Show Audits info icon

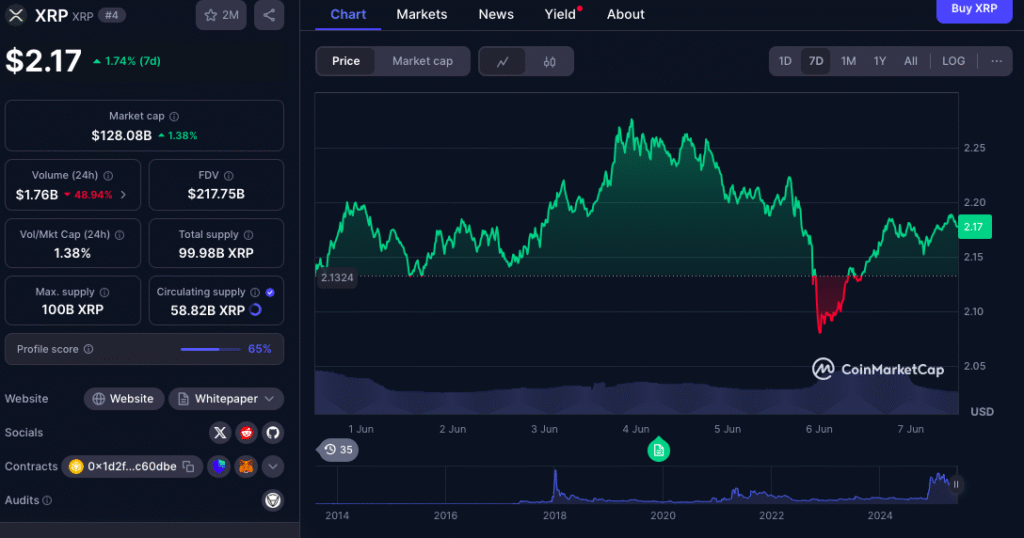(47, 500)
